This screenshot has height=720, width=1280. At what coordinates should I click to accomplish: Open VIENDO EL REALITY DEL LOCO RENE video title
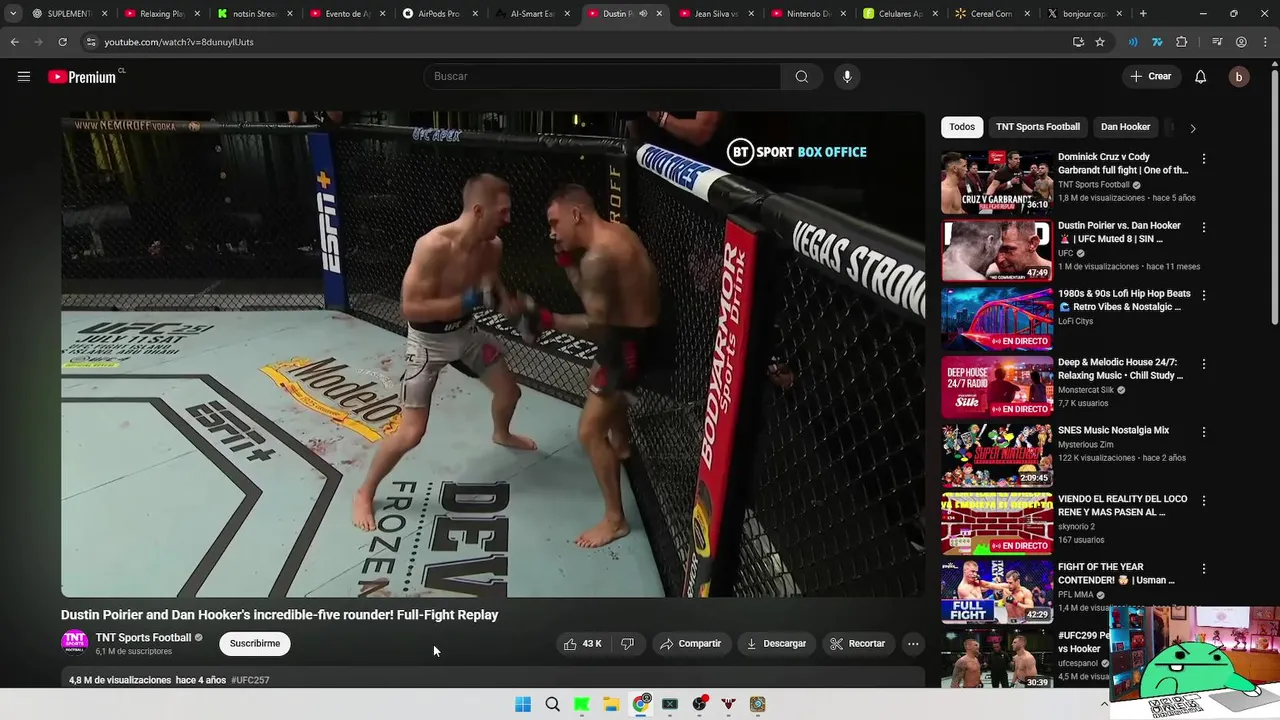[x=1122, y=505]
